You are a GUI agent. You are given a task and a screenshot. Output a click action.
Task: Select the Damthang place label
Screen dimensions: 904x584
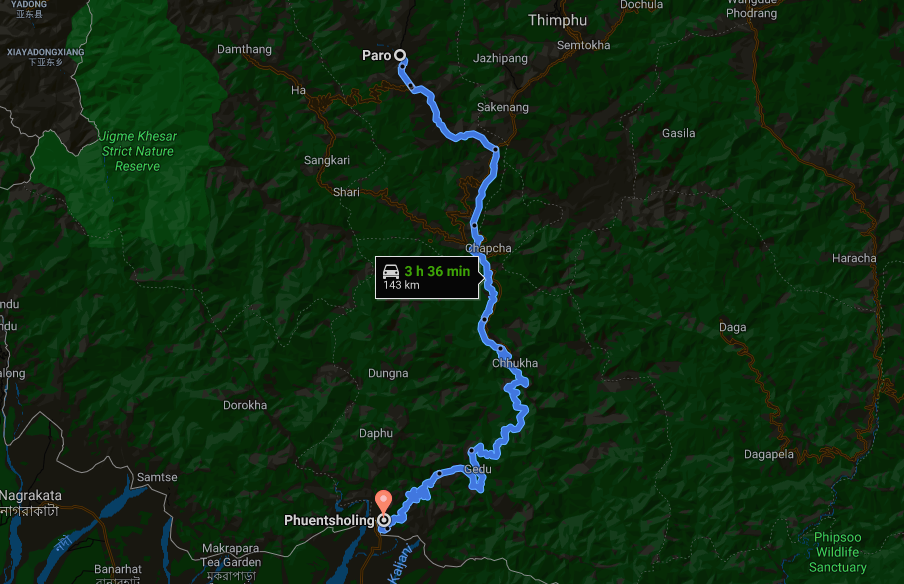click(244, 50)
